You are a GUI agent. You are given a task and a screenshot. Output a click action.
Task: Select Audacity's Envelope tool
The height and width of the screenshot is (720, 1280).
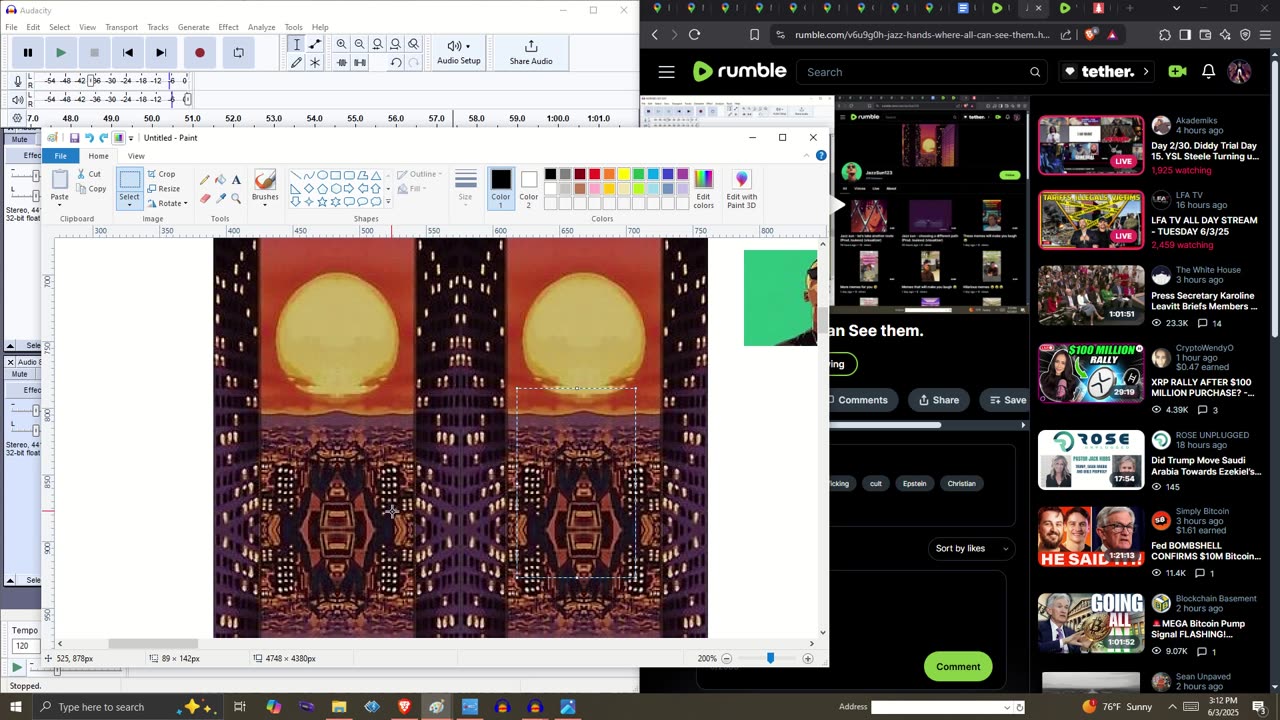tap(315, 45)
